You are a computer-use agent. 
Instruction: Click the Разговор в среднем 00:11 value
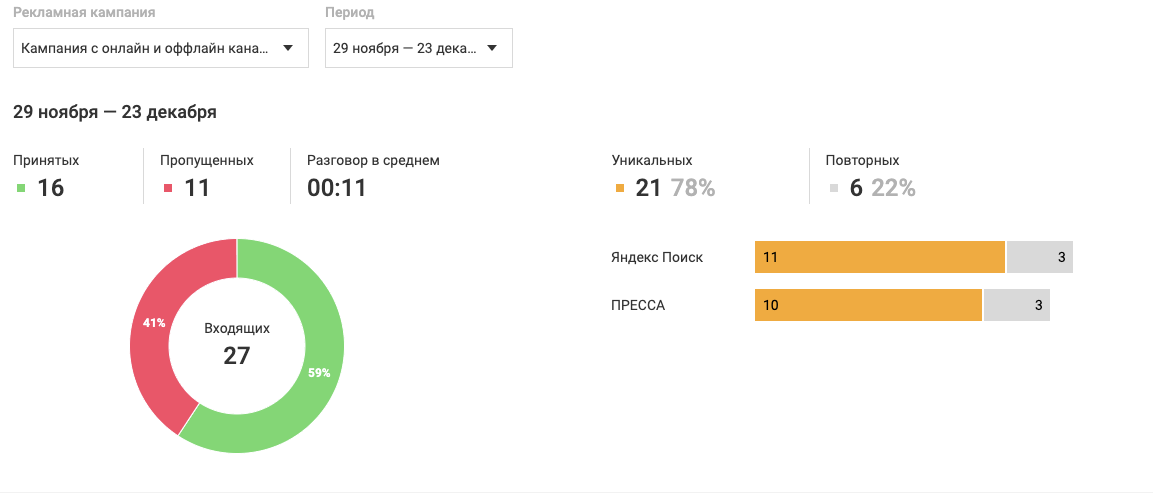click(337, 188)
